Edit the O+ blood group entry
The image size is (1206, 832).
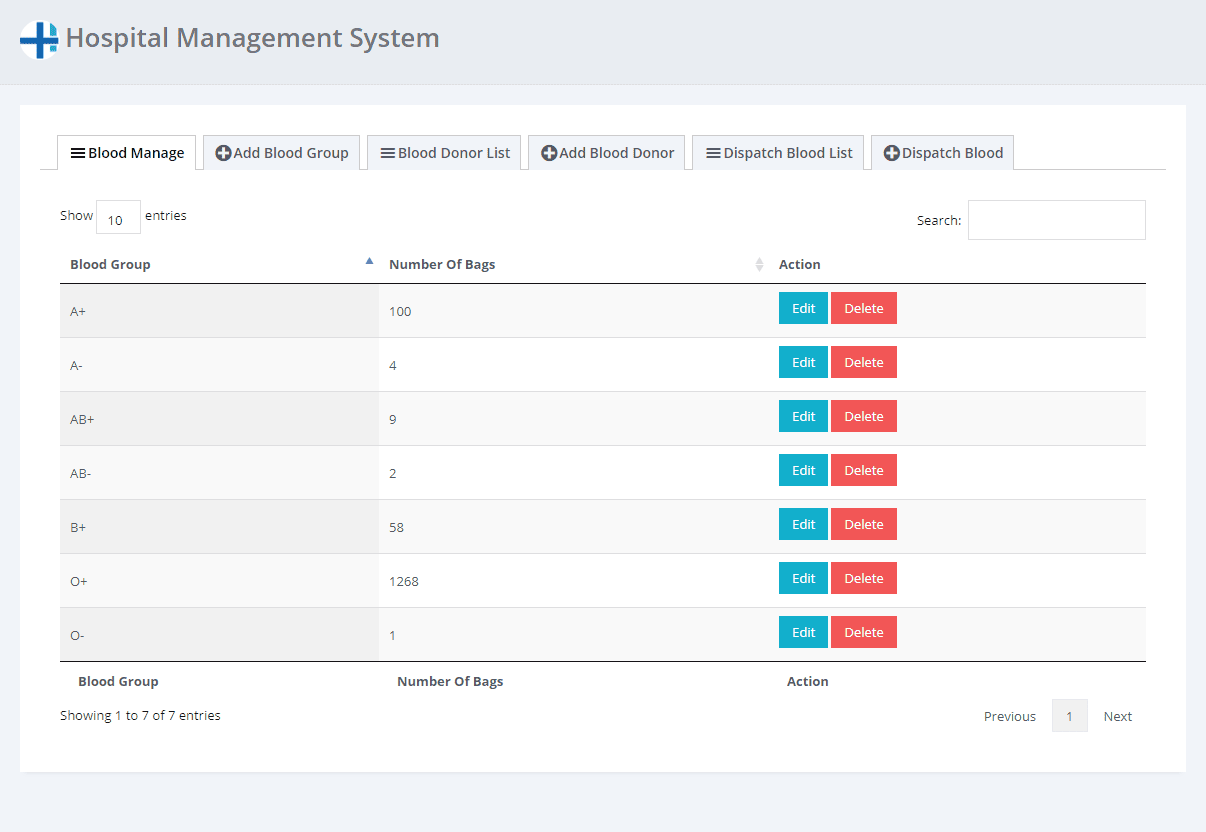[x=803, y=578]
